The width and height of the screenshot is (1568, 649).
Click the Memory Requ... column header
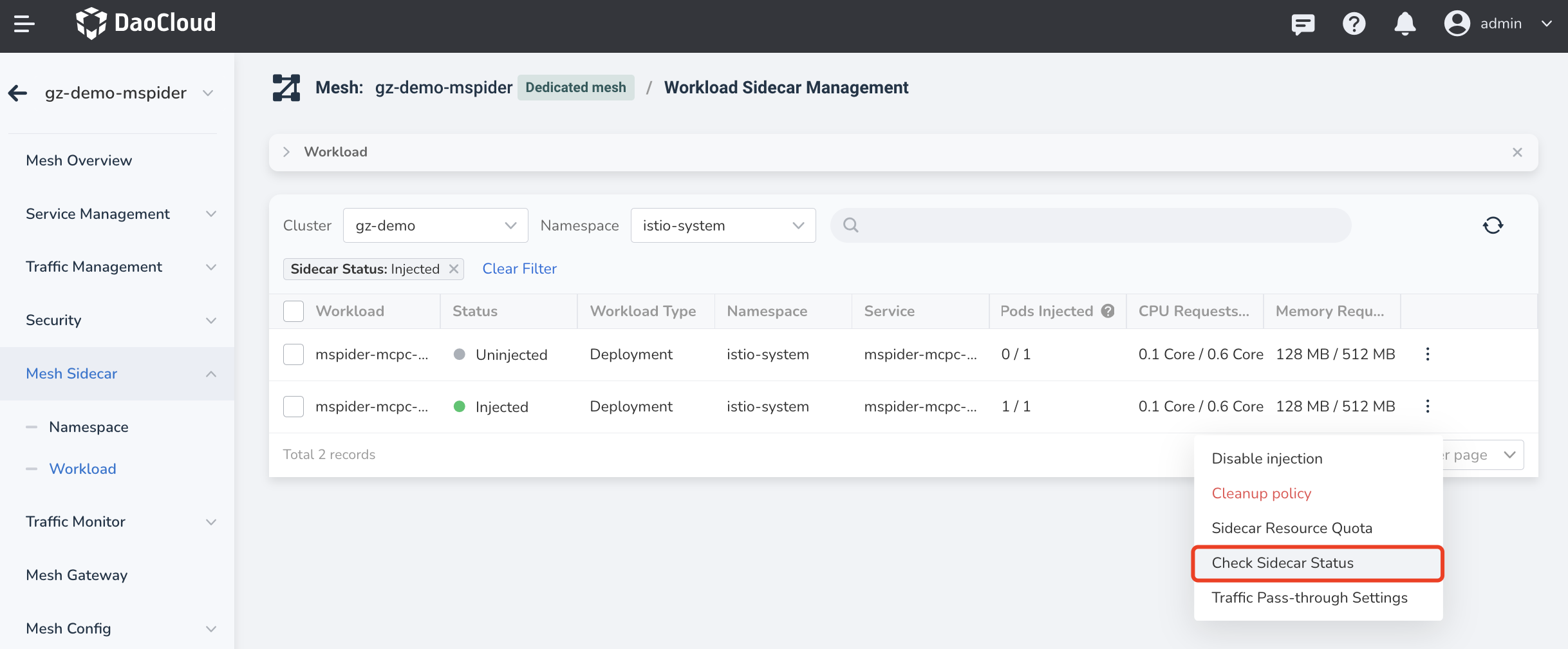[1330, 312]
